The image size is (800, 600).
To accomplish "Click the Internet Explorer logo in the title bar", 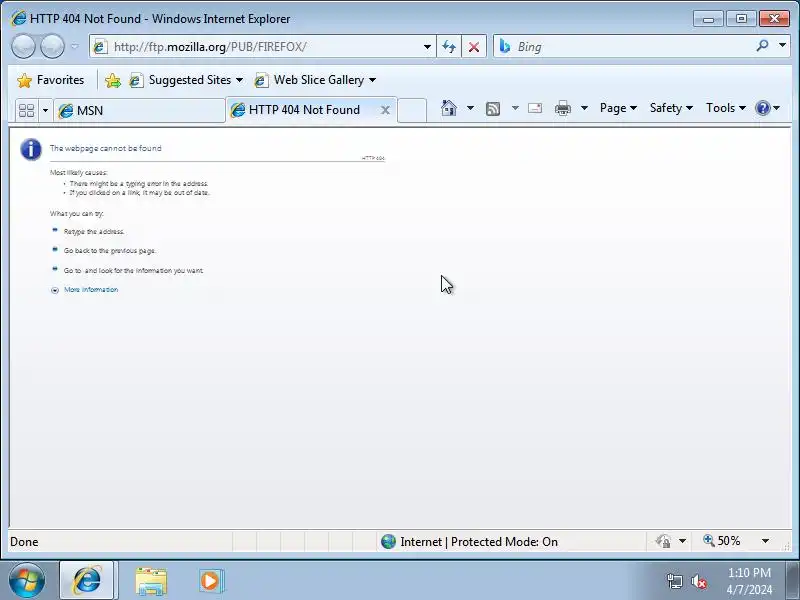I will (x=18, y=19).
